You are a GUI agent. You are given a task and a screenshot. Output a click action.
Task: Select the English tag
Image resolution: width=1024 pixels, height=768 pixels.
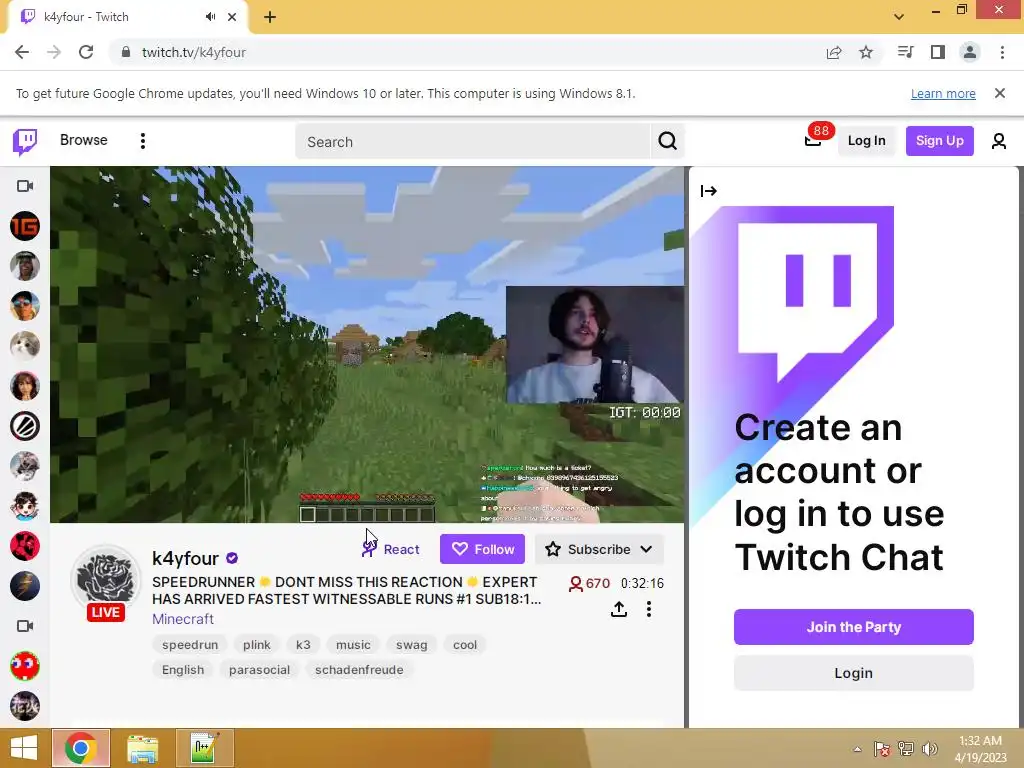pos(183,670)
